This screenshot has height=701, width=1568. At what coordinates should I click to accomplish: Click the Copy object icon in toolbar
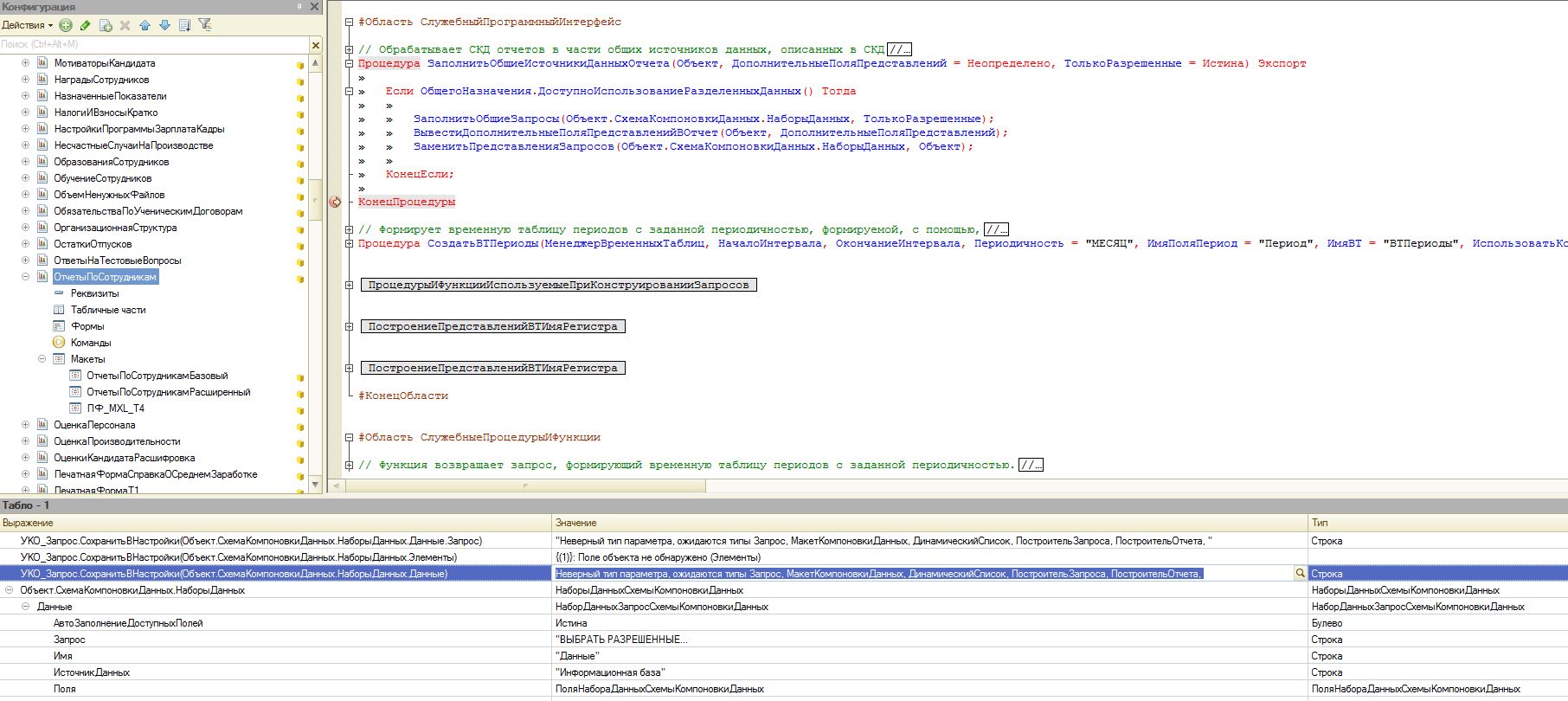(106, 25)
